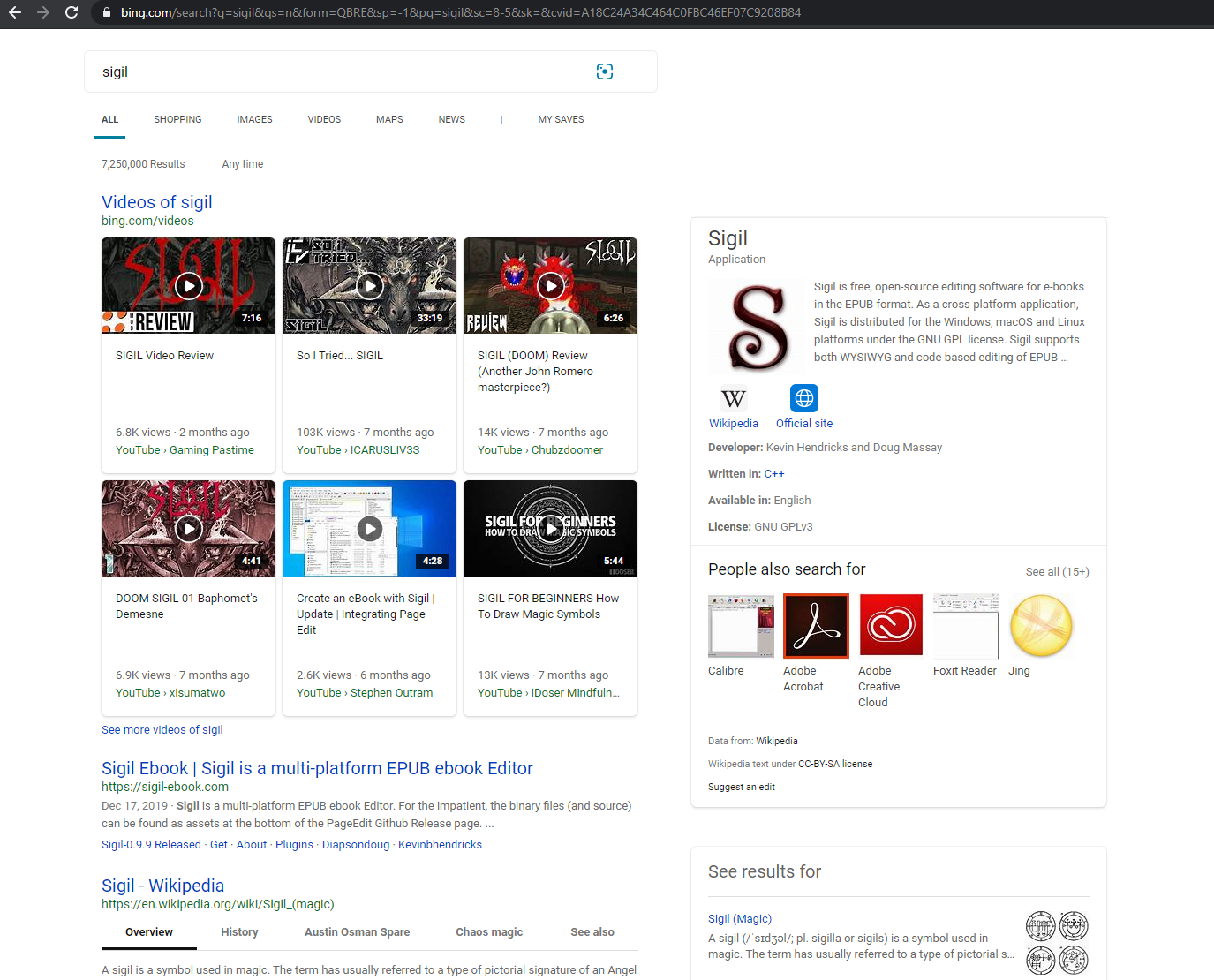Switch to the MAPS tab

click(x=389, y=119)
